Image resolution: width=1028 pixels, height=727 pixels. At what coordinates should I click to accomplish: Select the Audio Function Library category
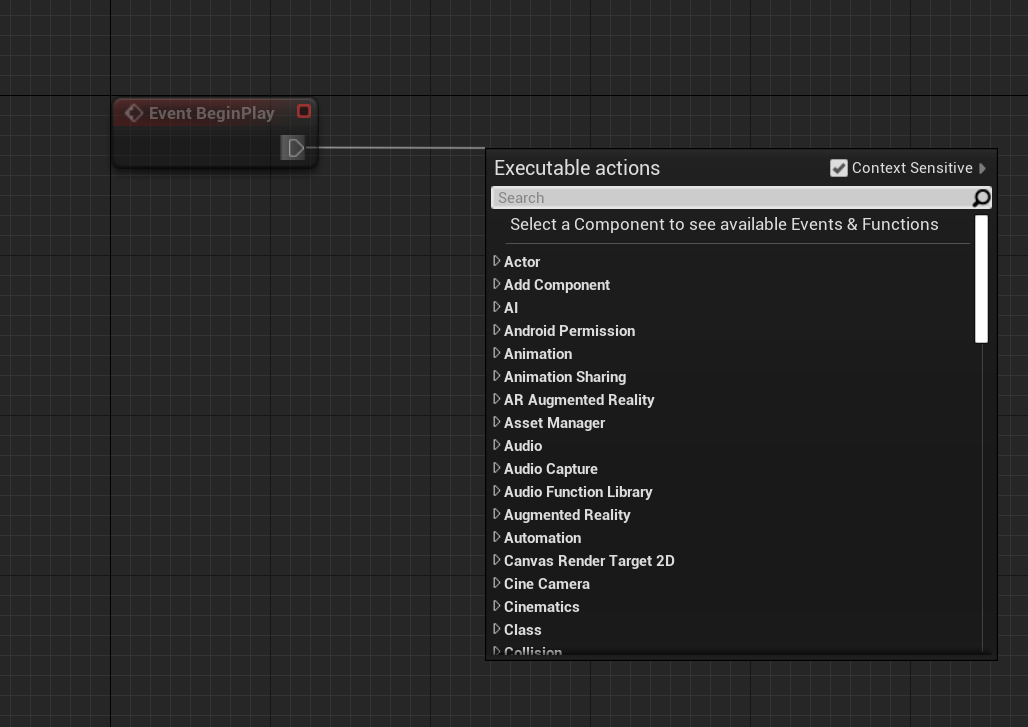(578, 491)
